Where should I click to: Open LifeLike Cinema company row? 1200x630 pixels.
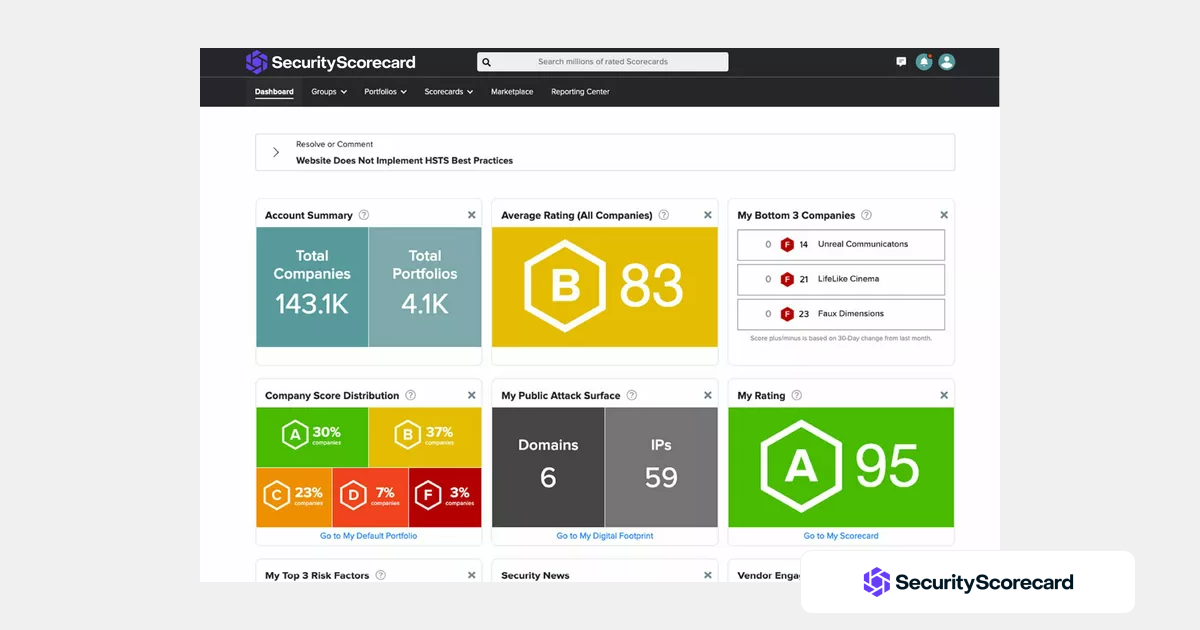841,279
